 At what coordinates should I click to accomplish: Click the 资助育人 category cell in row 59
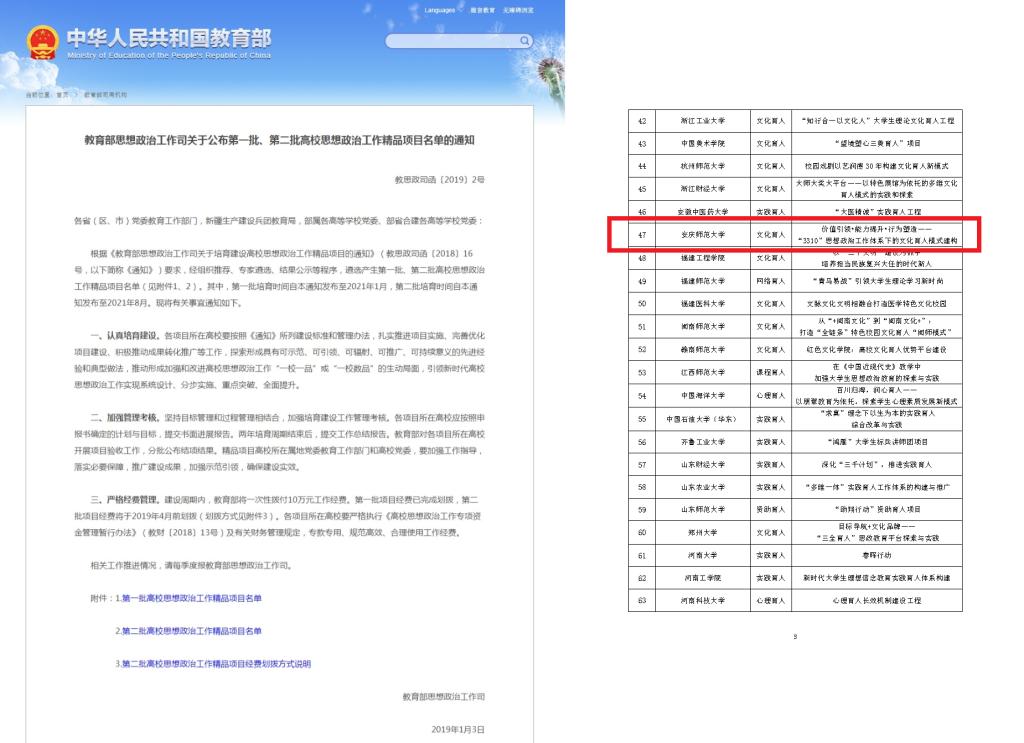(x=771, y=509)
